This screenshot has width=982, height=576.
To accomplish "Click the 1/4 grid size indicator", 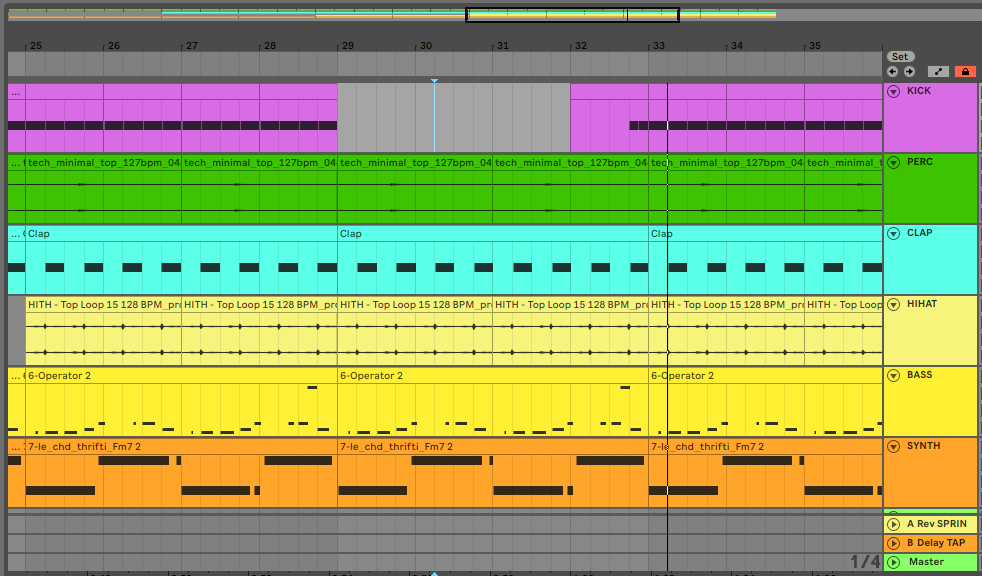I will 864,562.
